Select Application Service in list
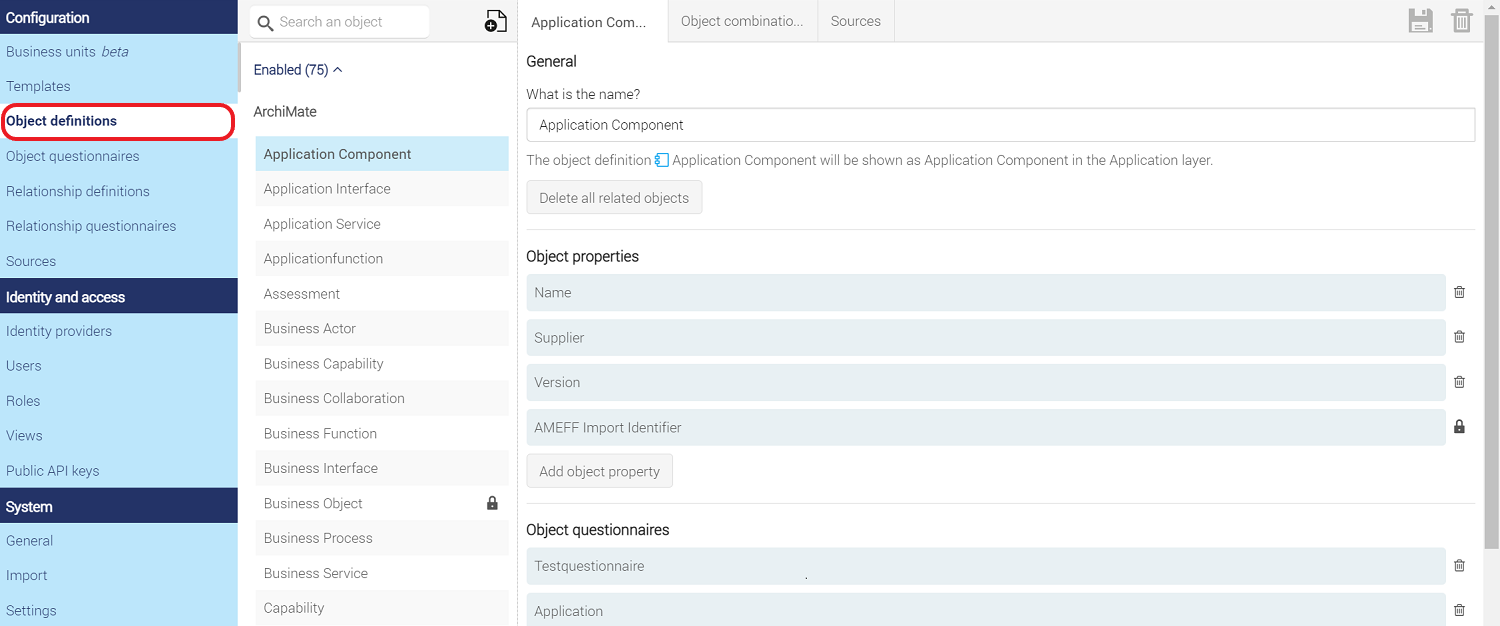1500x626 pixels. coord(382,224)
